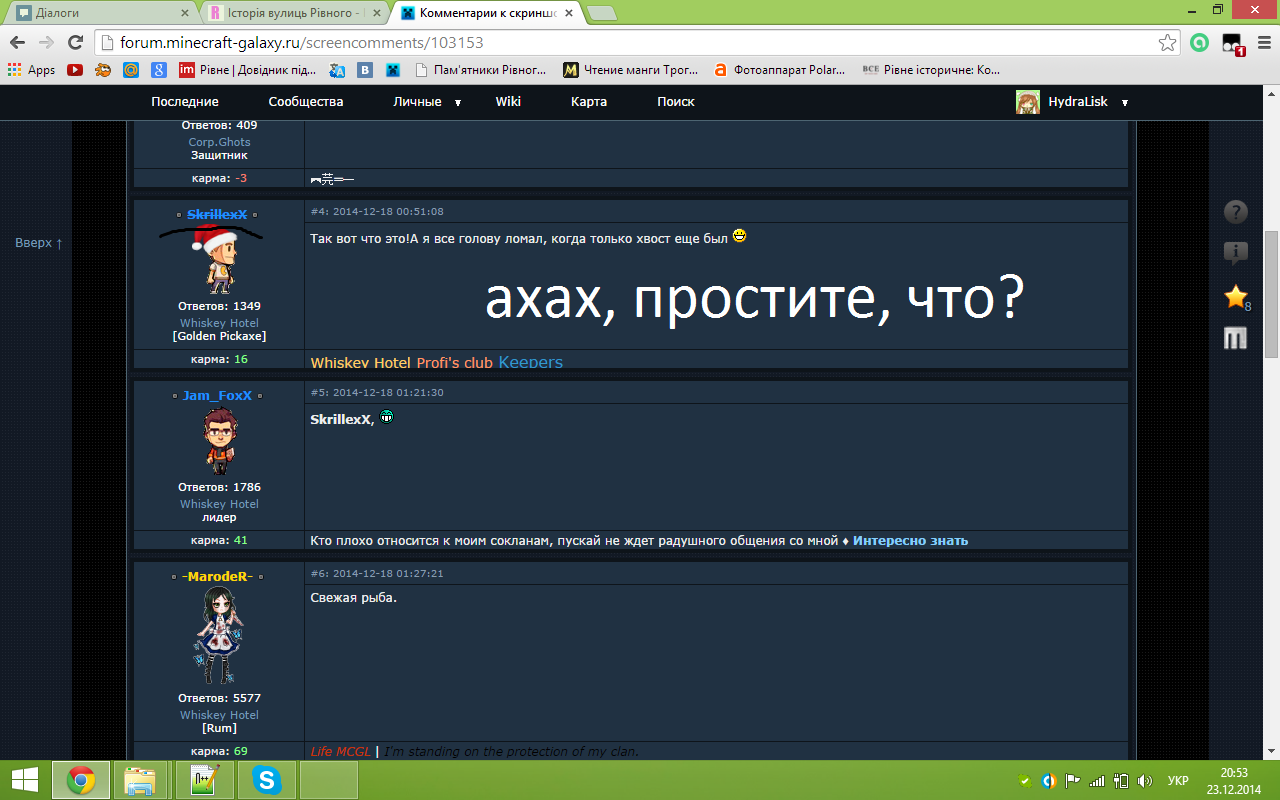Viewport: 1280px width, 800px height.
Task: Open the Фотоаппарат Polar... bookmark
Action: point(781,70)
